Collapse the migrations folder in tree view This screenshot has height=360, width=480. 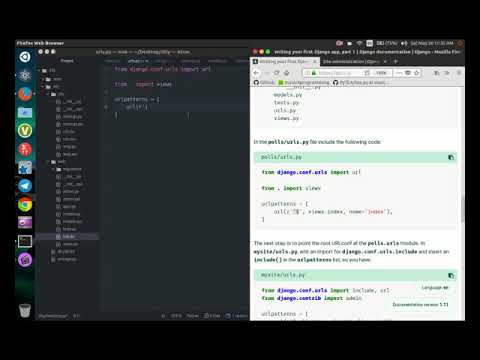[68, 169]
